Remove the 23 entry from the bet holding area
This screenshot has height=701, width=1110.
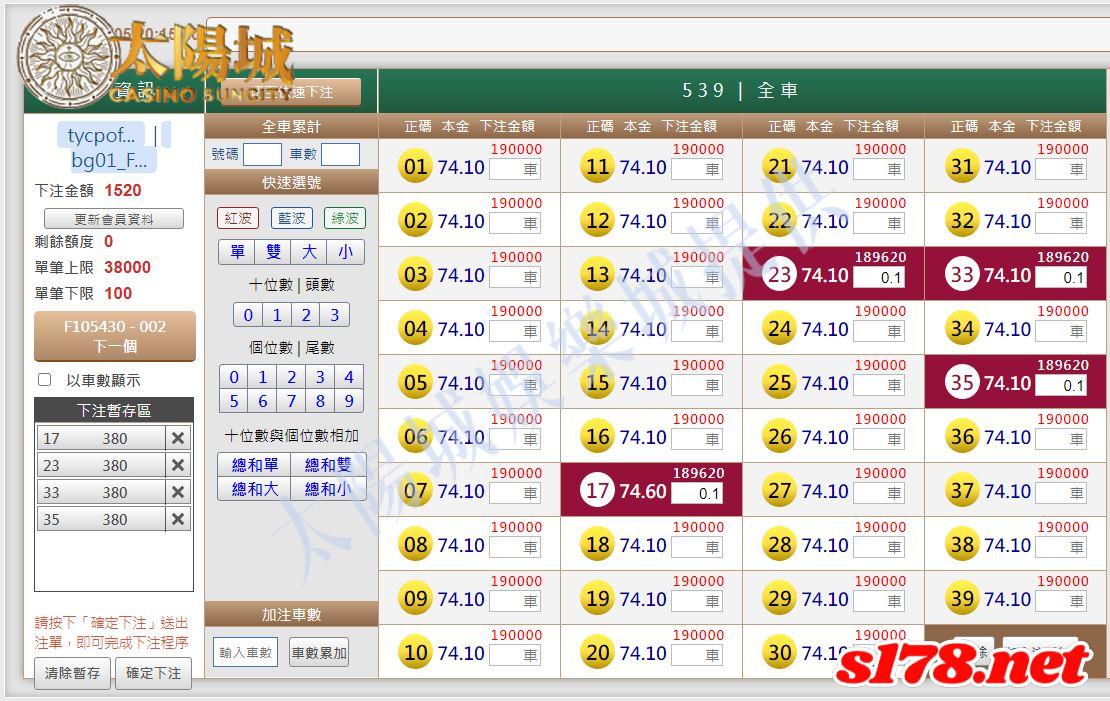[178, 465]
